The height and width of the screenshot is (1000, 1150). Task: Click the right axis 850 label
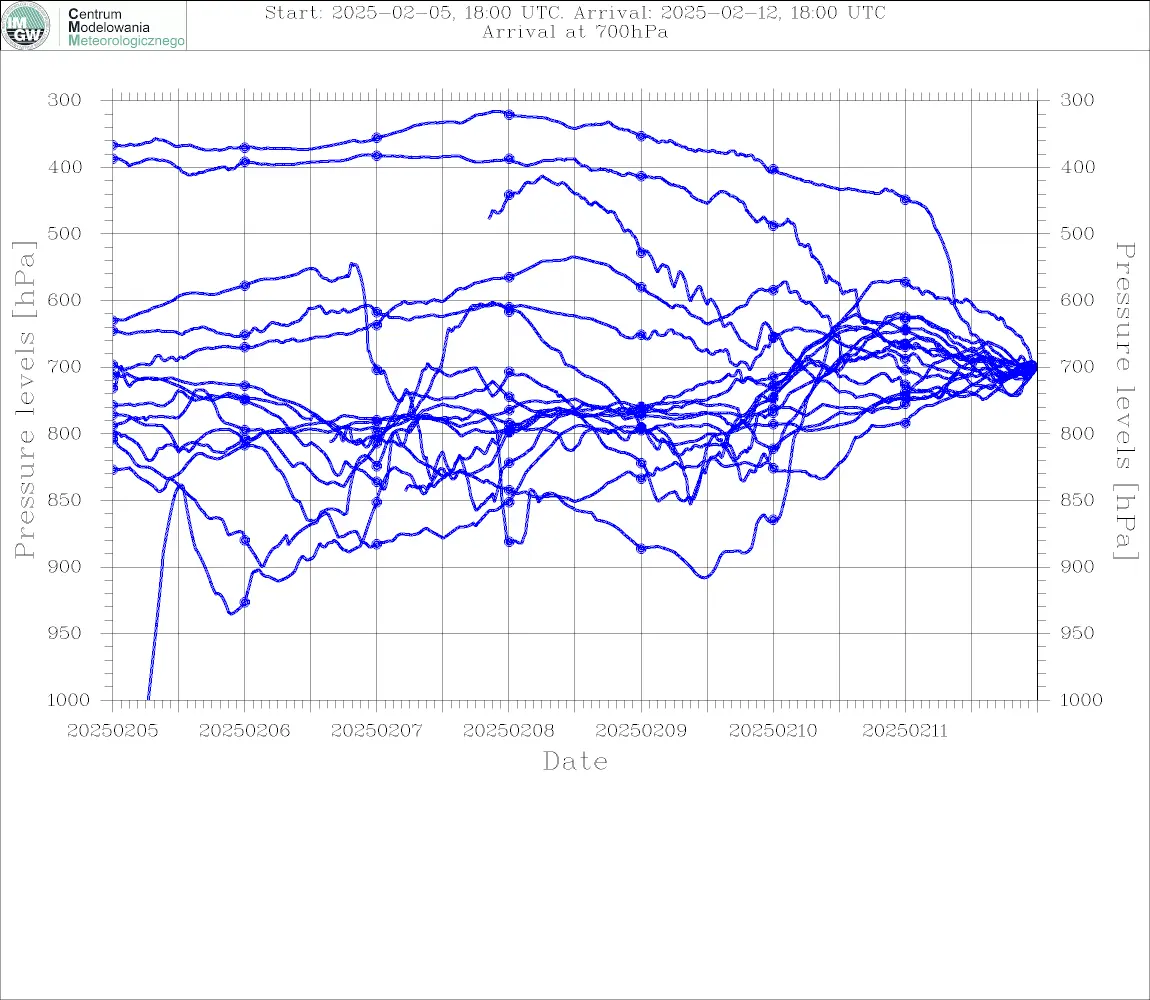coord(1077,500)
